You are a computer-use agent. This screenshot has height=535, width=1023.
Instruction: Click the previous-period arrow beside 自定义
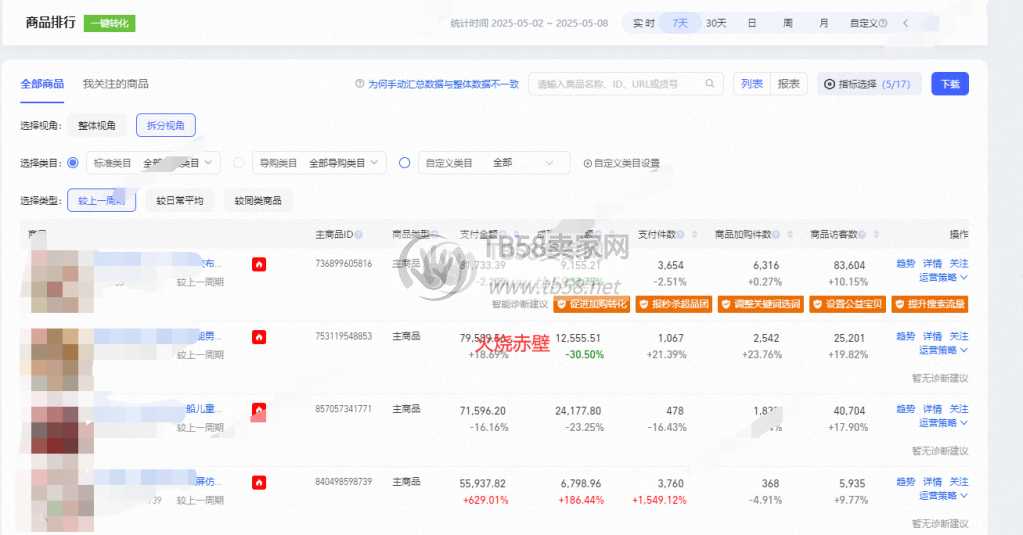(906, 23)
